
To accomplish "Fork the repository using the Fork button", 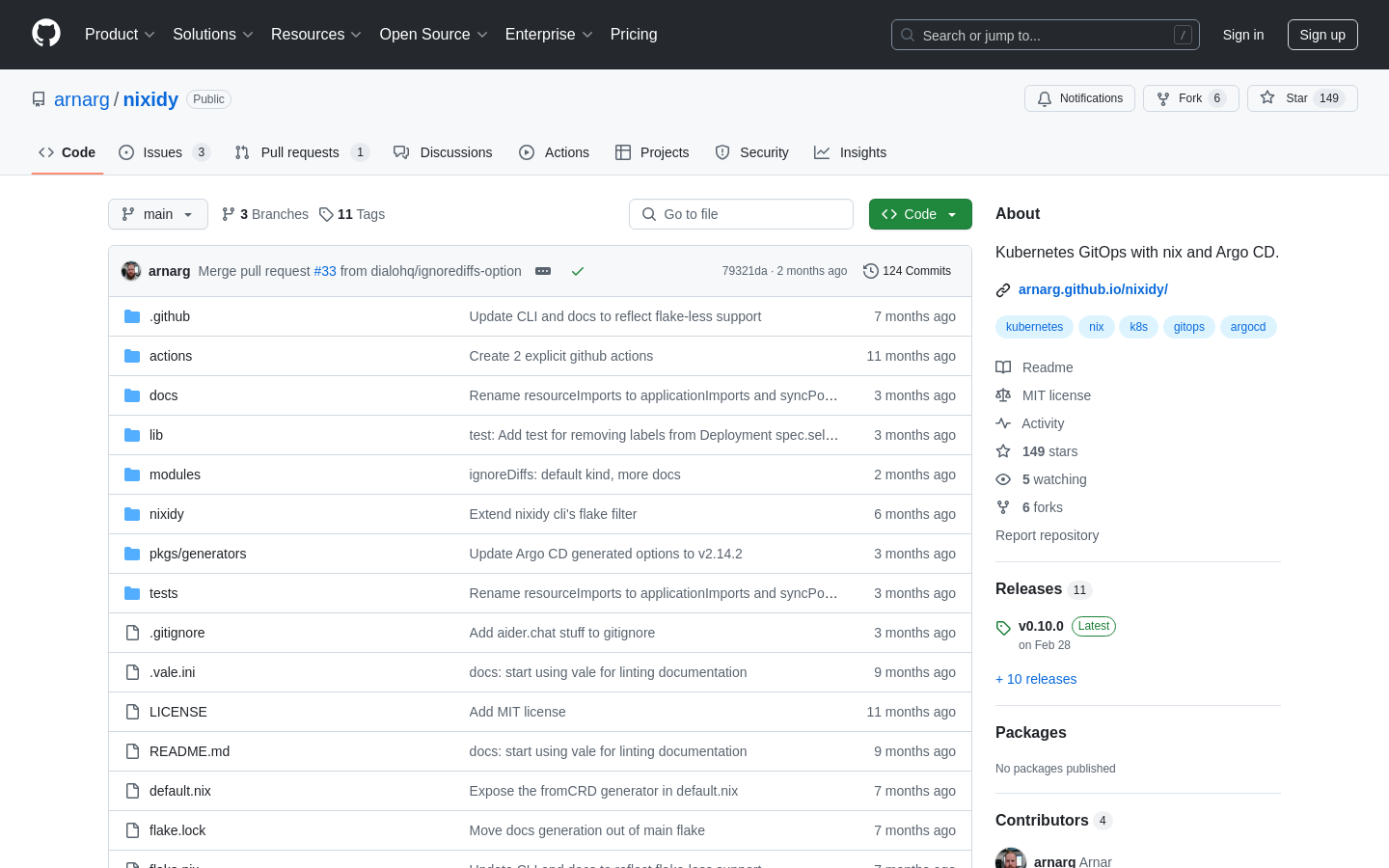I will 1190,98.
